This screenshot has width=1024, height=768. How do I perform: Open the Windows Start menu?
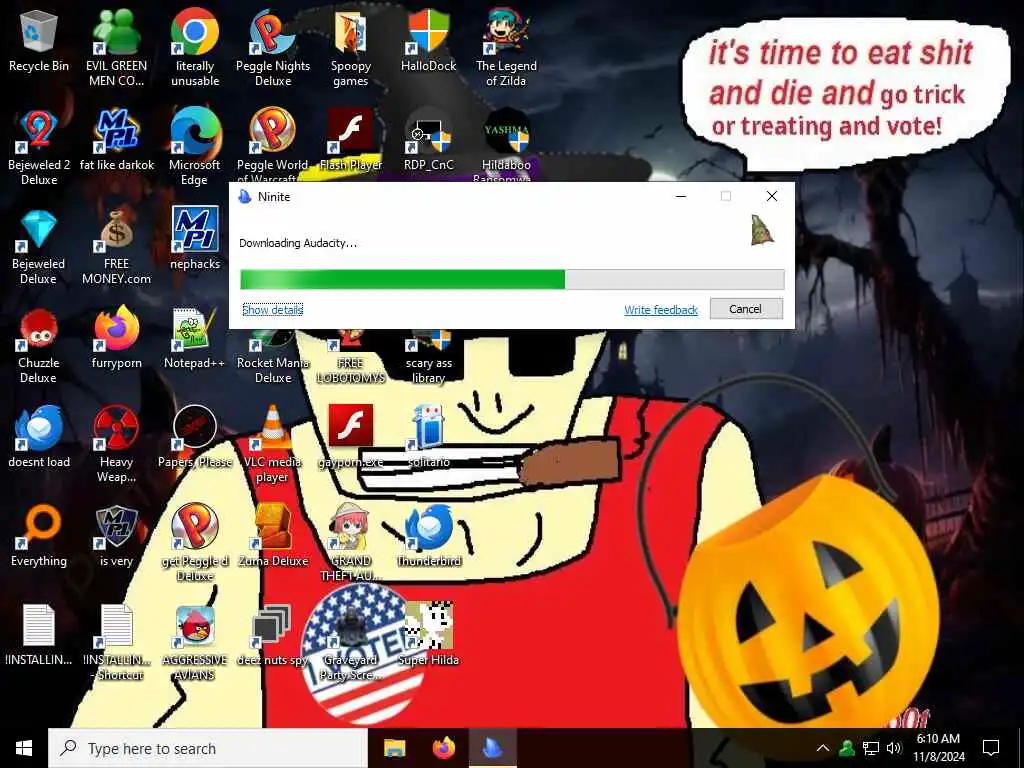(x=24, y=748)
